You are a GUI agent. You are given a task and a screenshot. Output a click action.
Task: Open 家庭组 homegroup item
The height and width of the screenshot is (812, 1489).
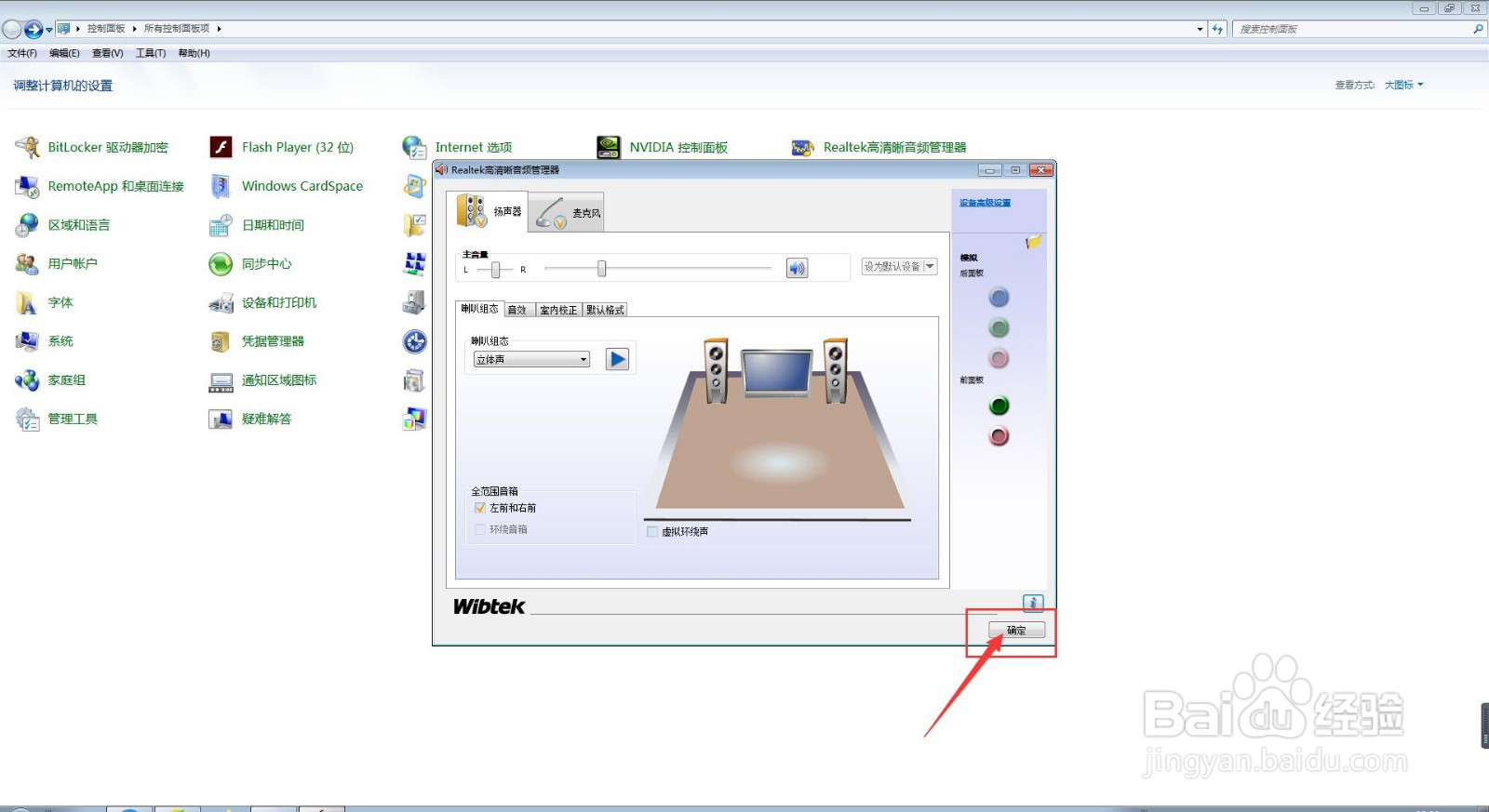click(50, 380)
